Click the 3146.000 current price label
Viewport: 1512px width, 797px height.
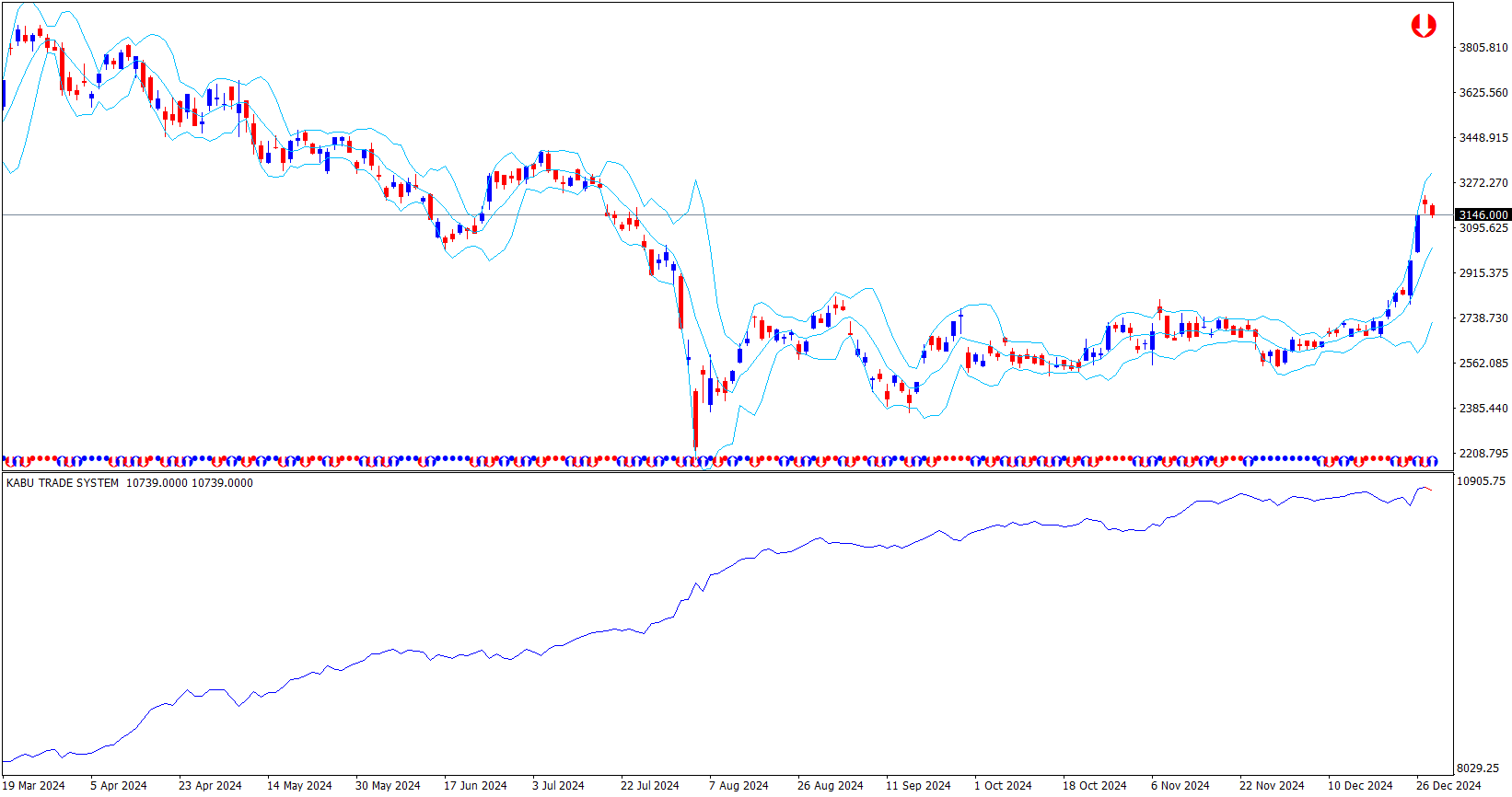pyautogui.click(x=1483, y=214)
